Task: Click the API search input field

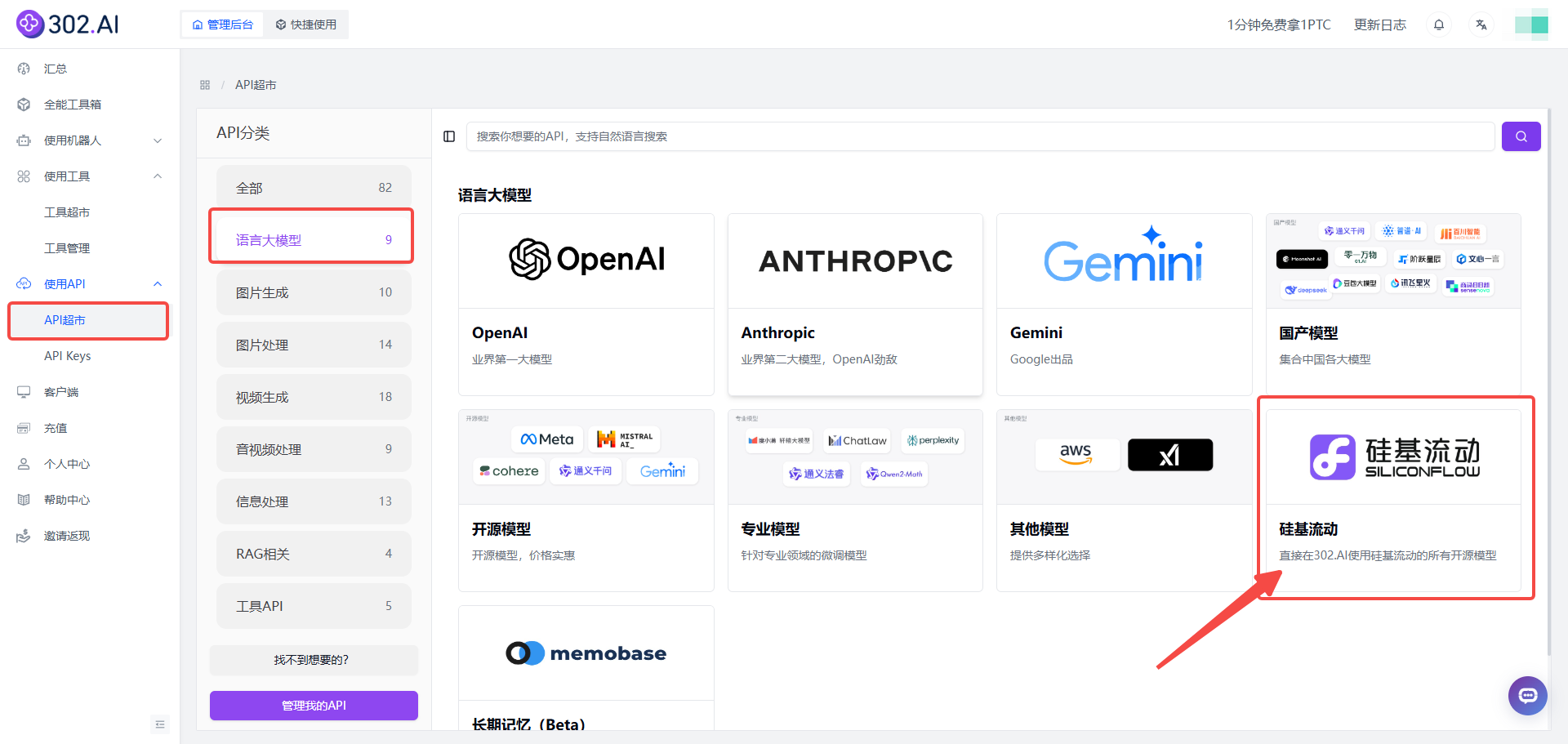Action: pos(980,136)
